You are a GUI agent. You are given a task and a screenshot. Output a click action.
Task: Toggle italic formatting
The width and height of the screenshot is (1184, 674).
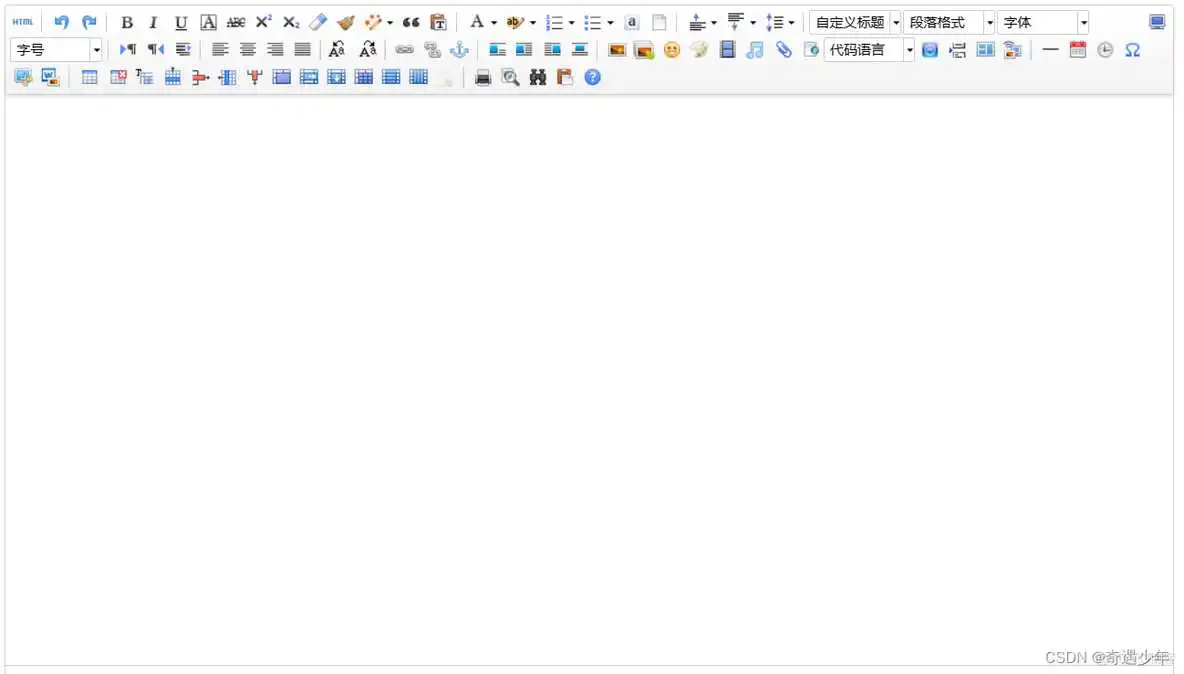pyautogui.click(x=153, y=22)
